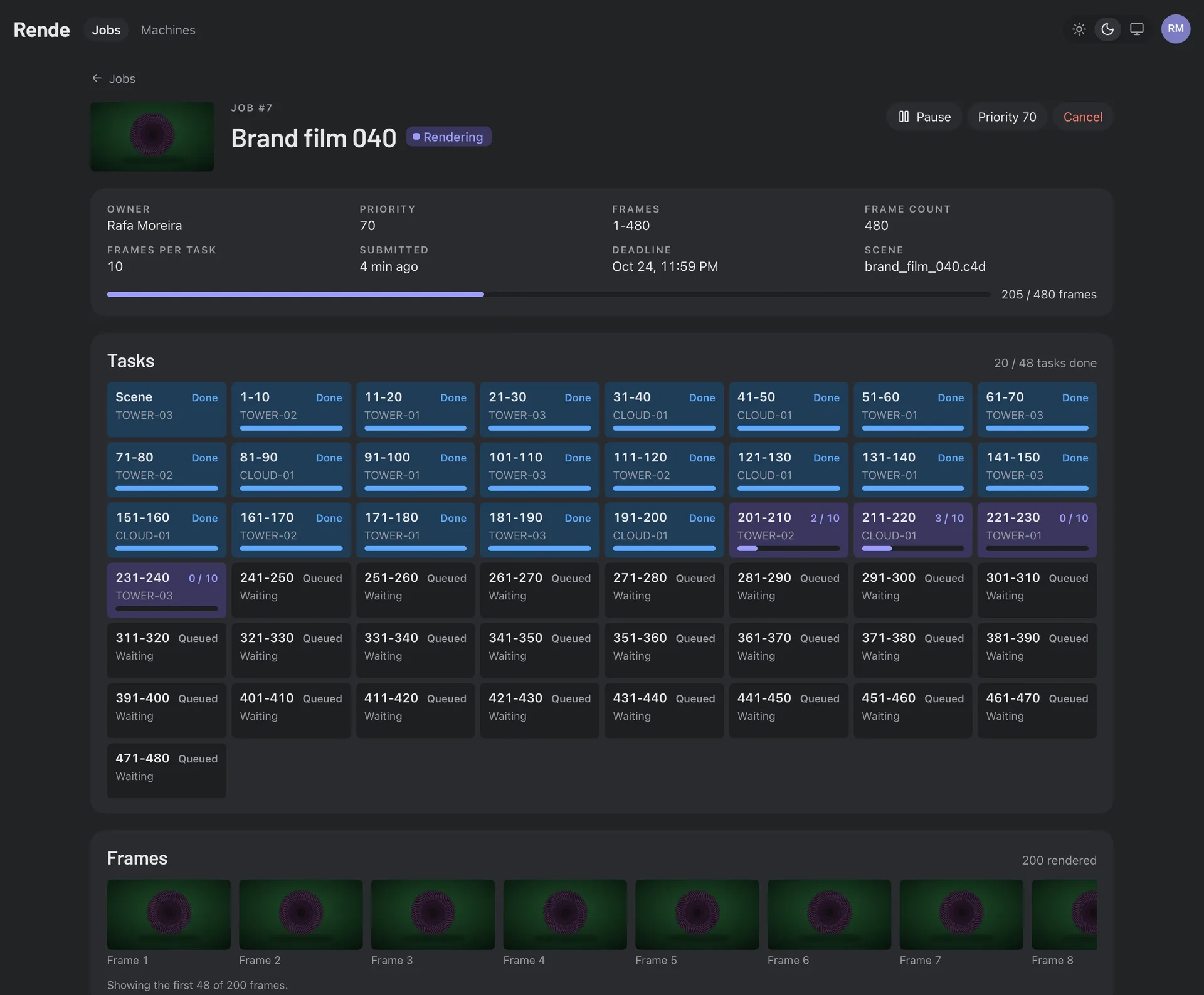Go back to Jobs via arrow link
The height and width of the screenshot is (995, 1204).
click(x=114, y=78)
